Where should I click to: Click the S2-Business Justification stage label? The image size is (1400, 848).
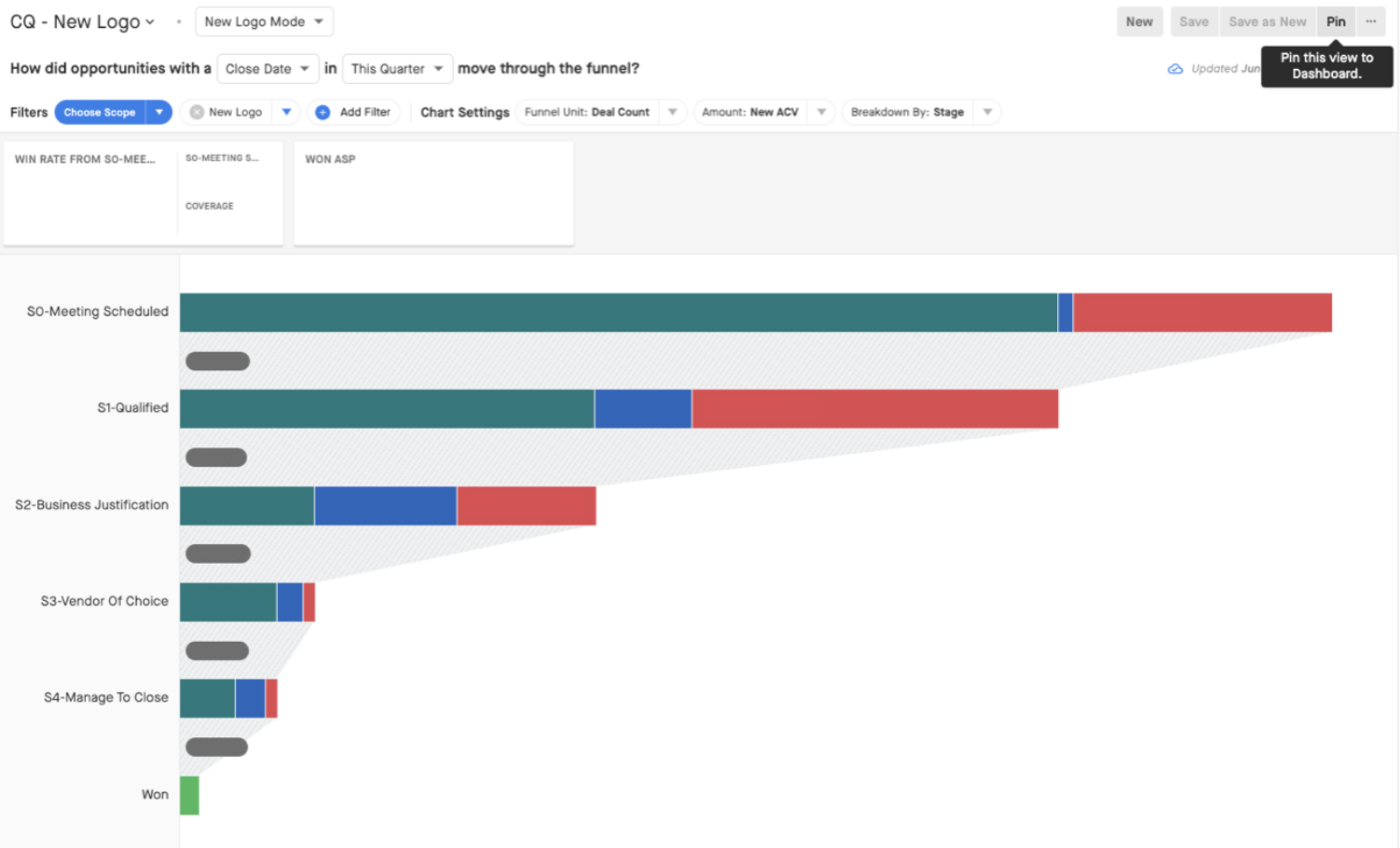click(91, 505)
